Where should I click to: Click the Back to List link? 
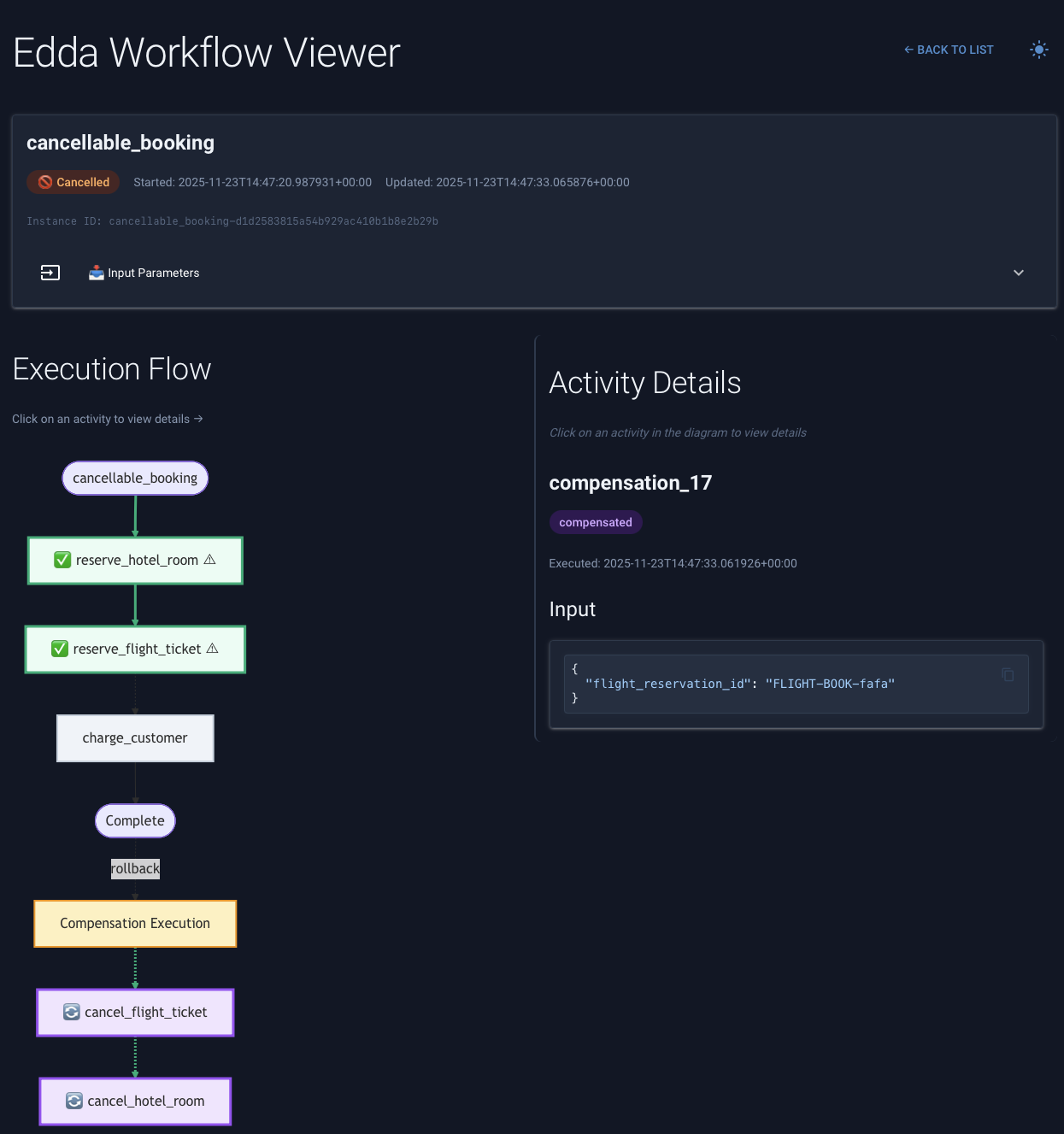pos(949,50)
